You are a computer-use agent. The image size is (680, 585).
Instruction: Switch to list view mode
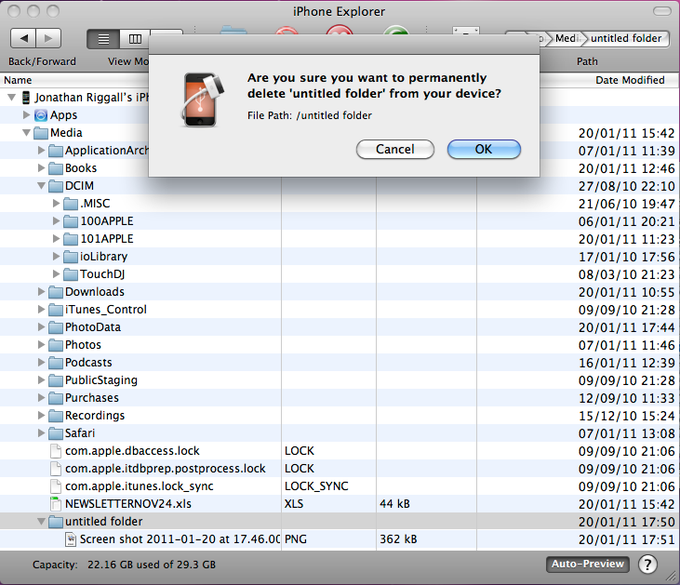tap(103, 39)
